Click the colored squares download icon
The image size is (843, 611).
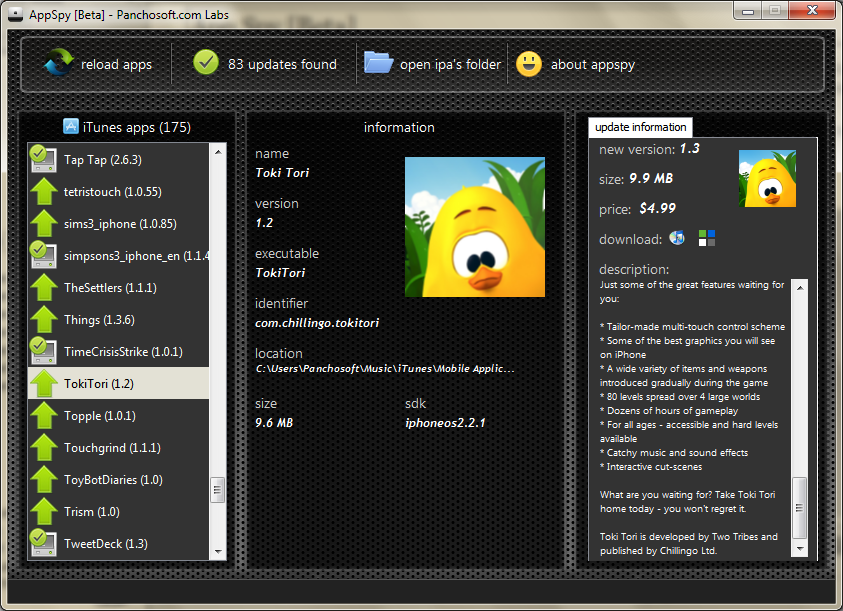(706, 238)
